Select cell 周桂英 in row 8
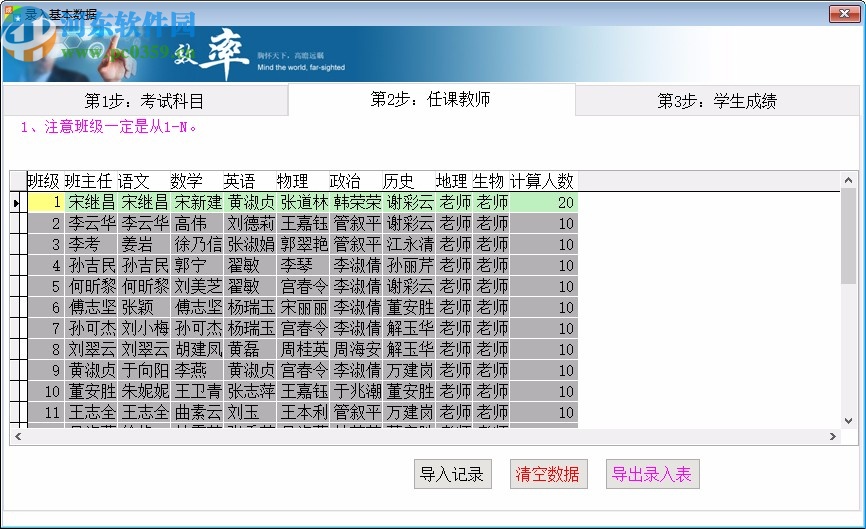 [303, 350]
